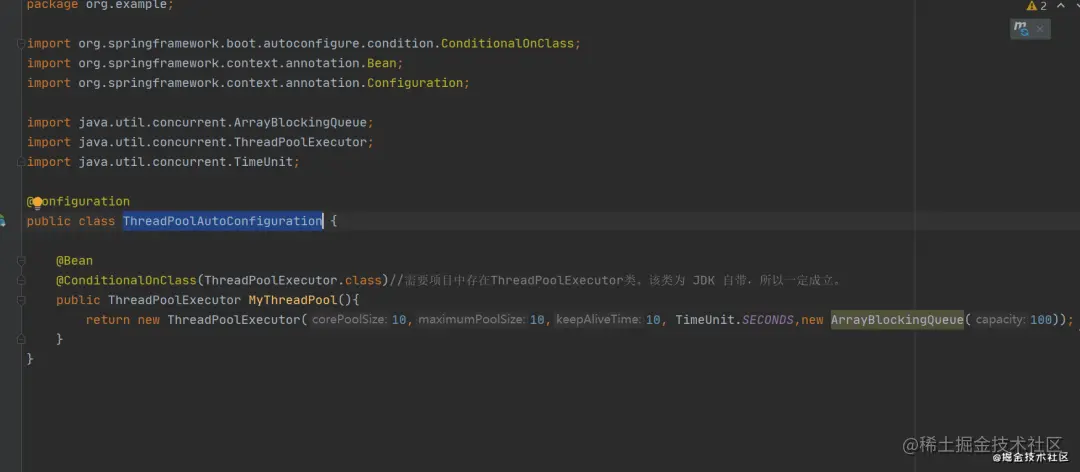
Task: Load Maven changes floating icon
Action: click(1021, 29)
